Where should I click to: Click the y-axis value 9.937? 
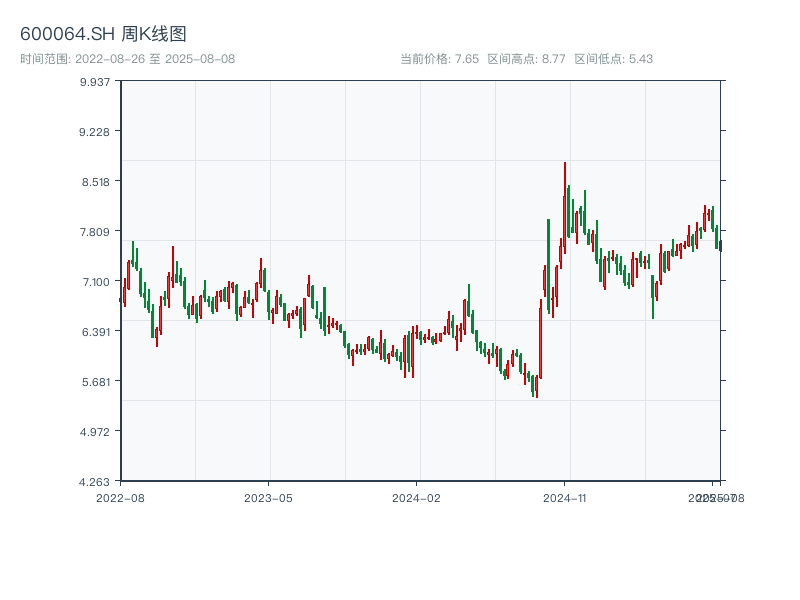pyautogui.click(x=95, y=82)
